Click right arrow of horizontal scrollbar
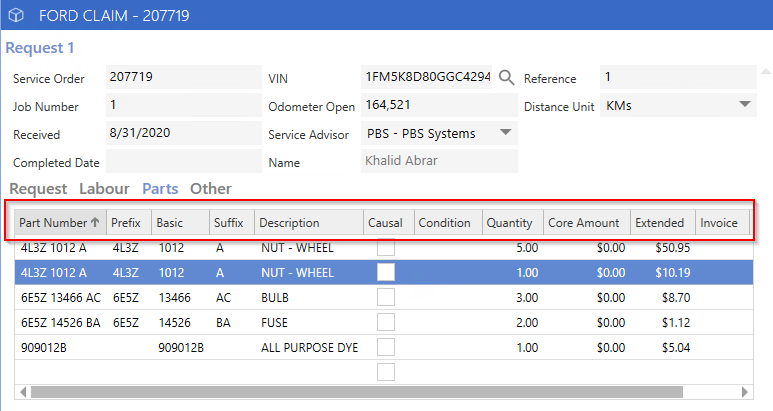Image resolution: width=773 pixels, height=411 pixels. (x=745, y=392)
